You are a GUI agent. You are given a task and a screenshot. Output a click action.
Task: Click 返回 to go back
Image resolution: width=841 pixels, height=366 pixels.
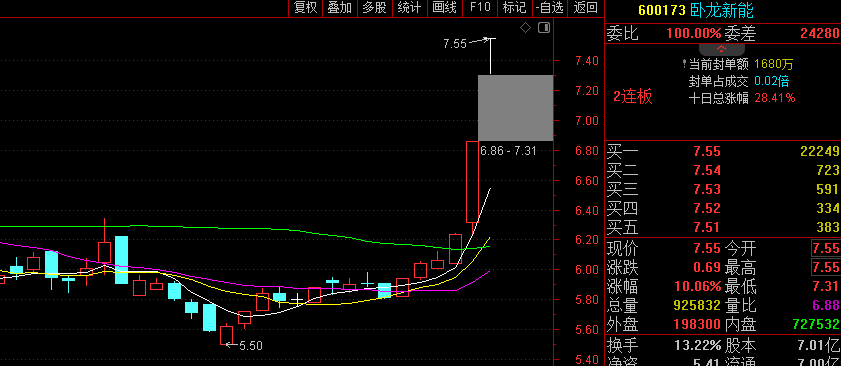coord(585,8)
